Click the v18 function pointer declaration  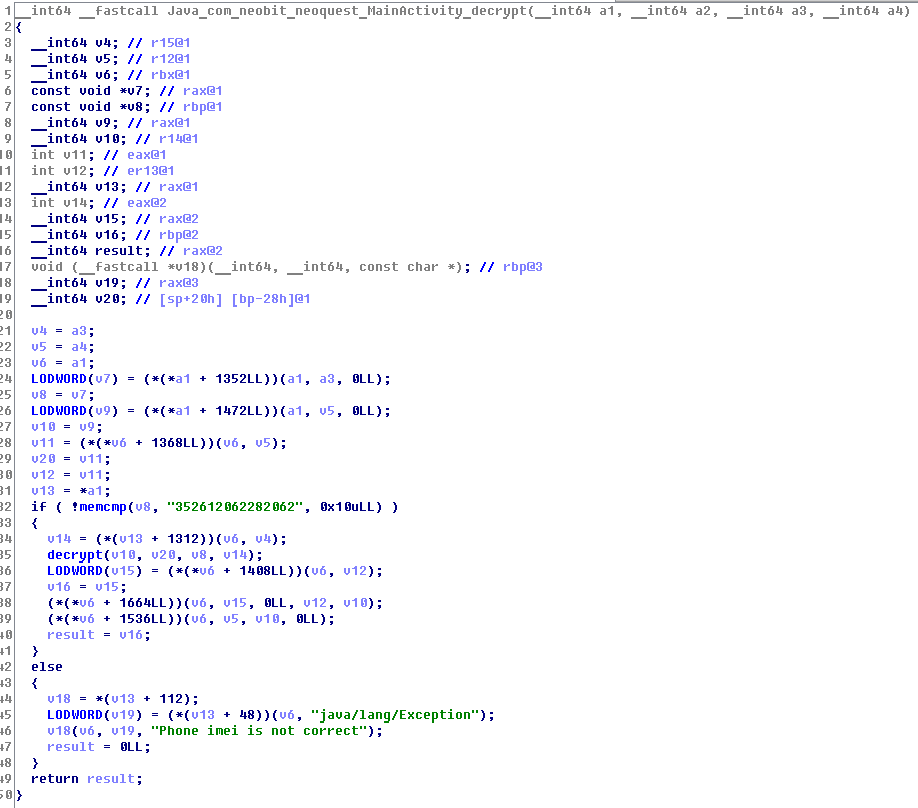[251, 266]
